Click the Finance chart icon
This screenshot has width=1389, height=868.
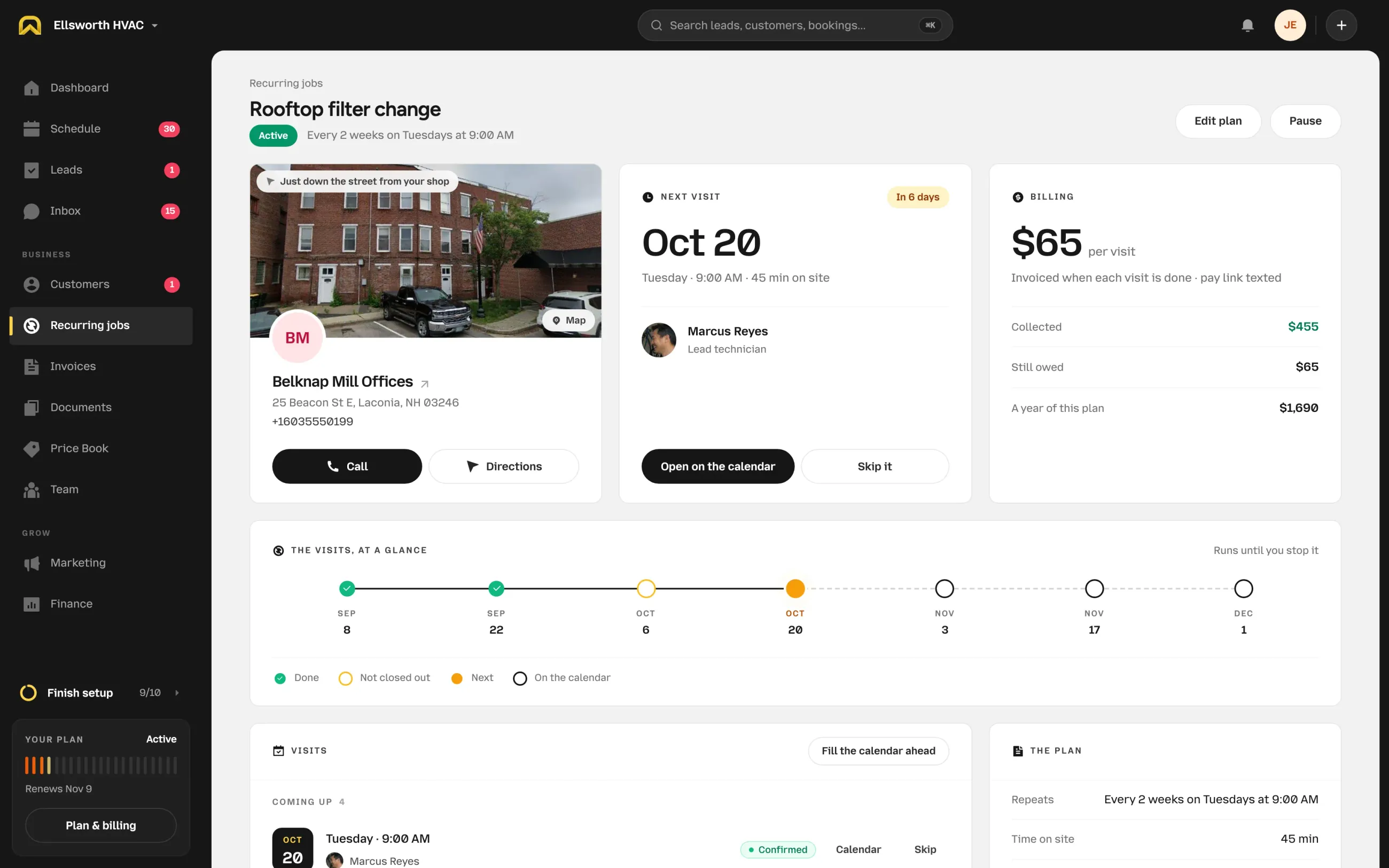point(32,604)
